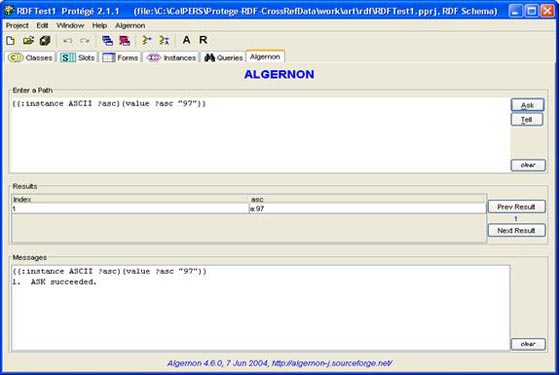560x375 pixels.
Task: Switch to the Forms tab
Action: [120, 58]
